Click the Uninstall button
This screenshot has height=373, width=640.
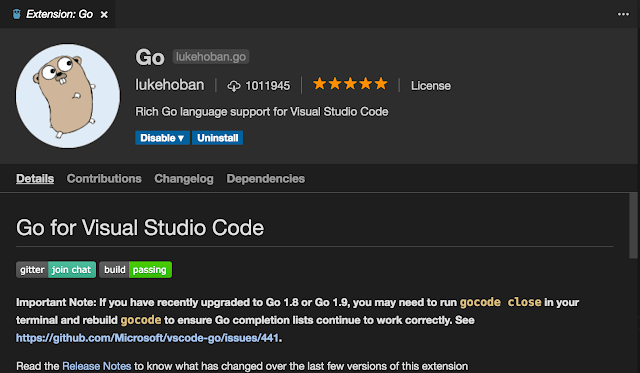[x=218, y=138]
